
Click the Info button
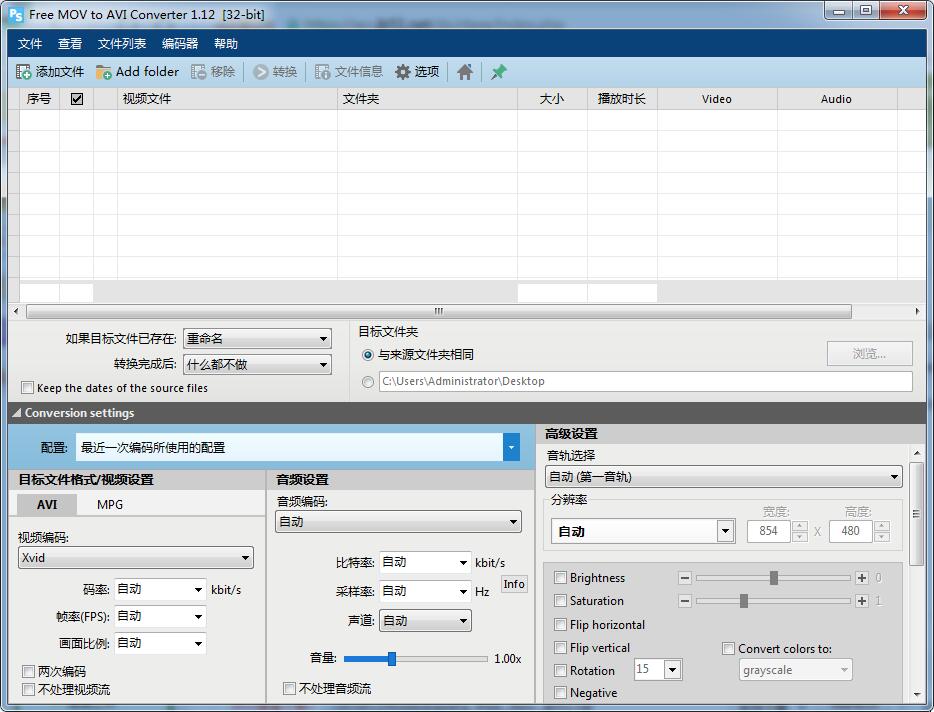coord(513,584)
